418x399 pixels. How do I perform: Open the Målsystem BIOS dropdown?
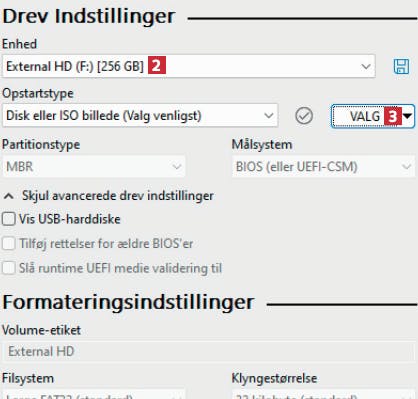coord(324,166)
